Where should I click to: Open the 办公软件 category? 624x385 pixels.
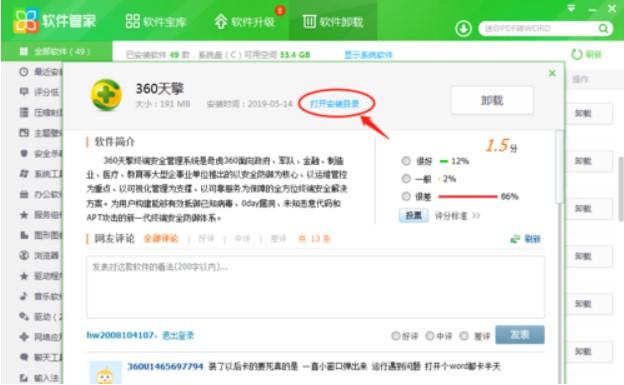40,194
